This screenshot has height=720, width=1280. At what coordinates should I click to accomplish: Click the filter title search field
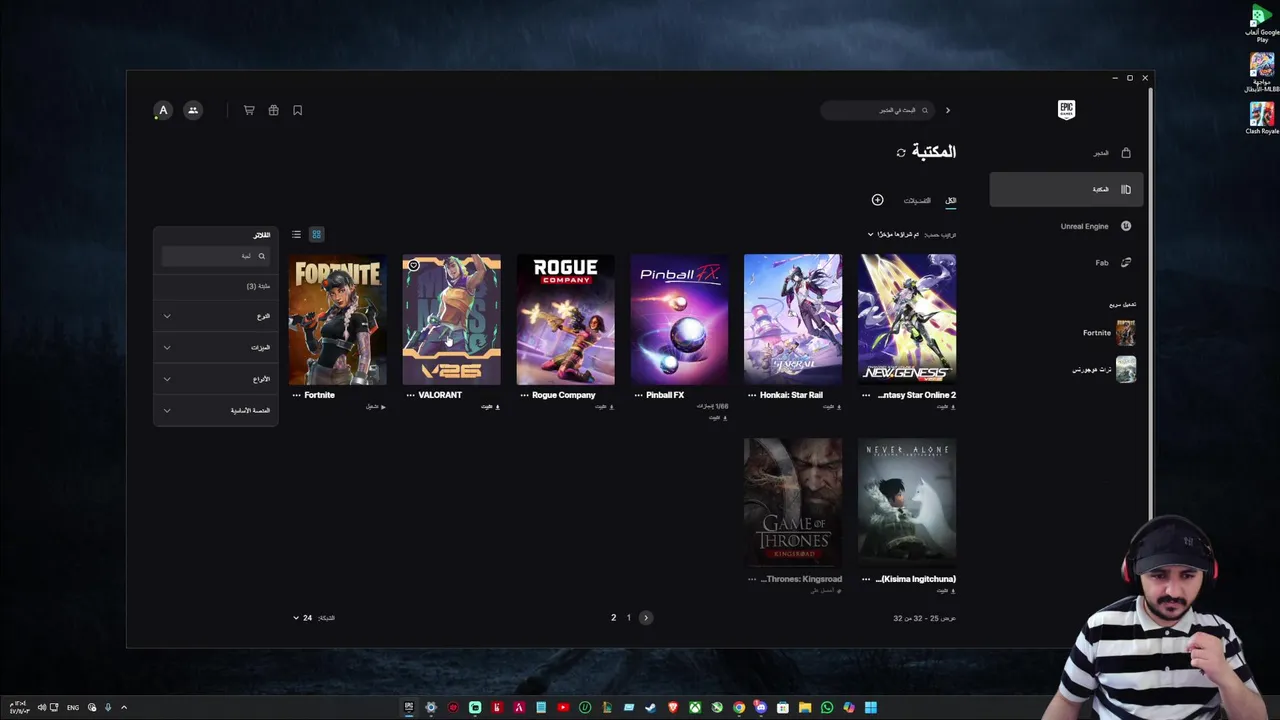pos(215,256)
